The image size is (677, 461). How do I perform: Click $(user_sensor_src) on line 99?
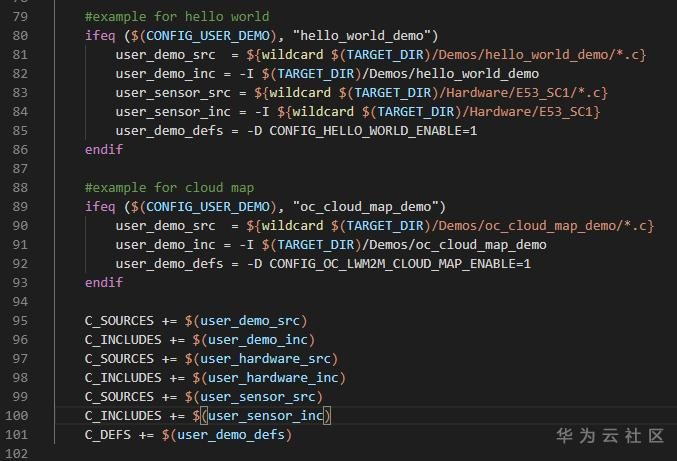coord(253,397)
